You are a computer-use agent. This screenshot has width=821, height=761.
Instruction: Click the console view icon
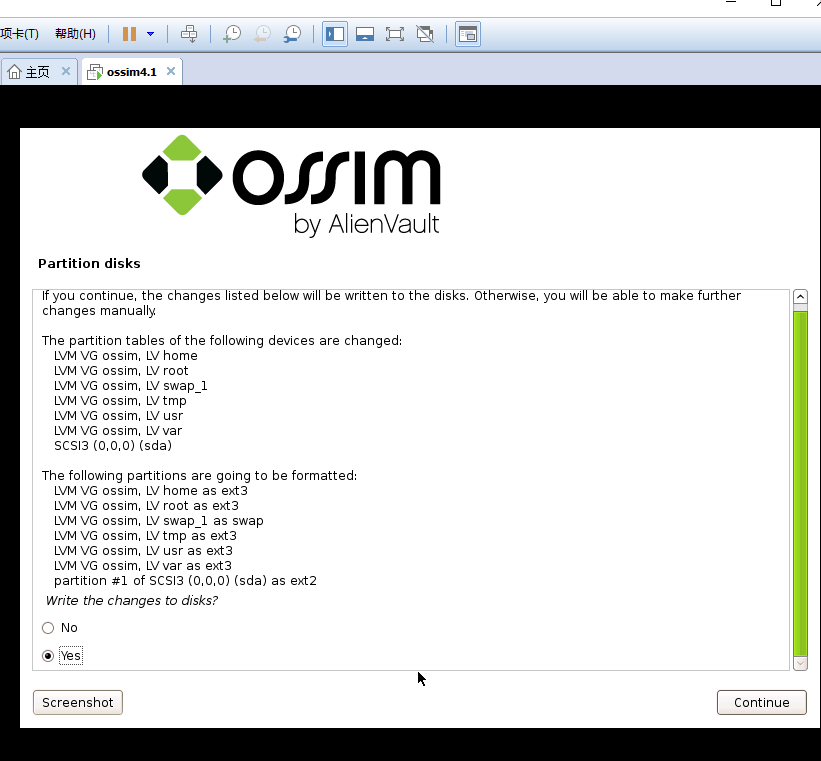(468, 34)
